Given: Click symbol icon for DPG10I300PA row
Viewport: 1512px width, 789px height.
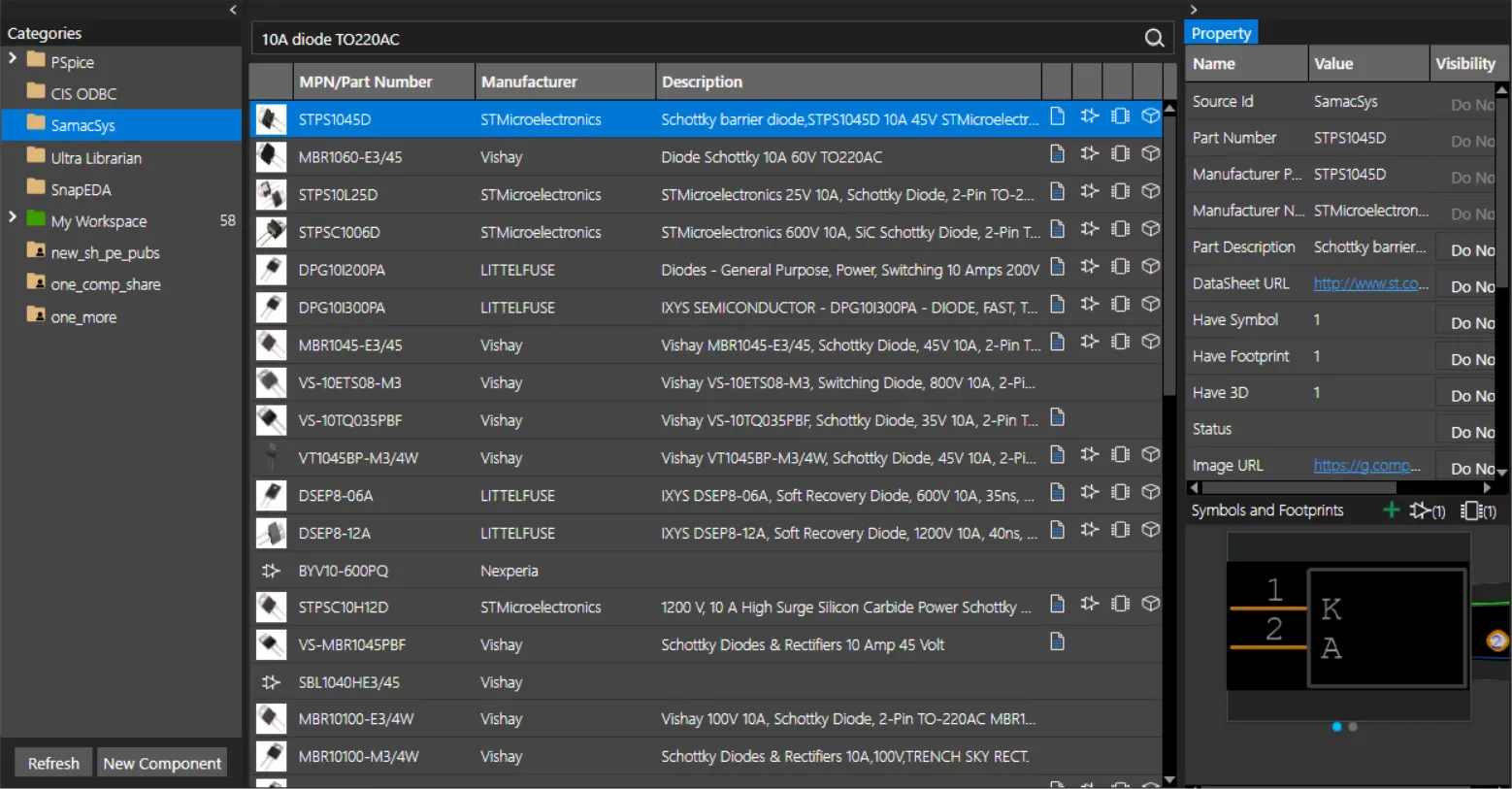Looking at the screenshot, I should click(x=1089, y=304).
